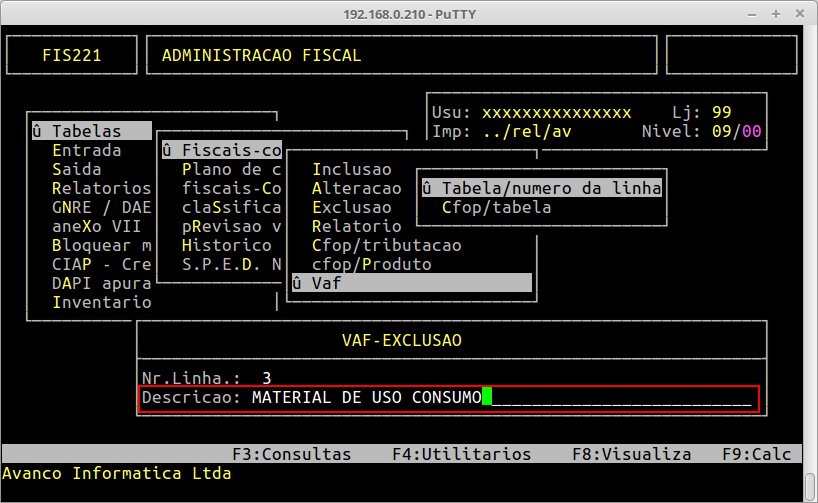This screenshot has width=818, height=503.
Task: Select Entrada in the Tabelas menu
Action: tap(87, 150)
